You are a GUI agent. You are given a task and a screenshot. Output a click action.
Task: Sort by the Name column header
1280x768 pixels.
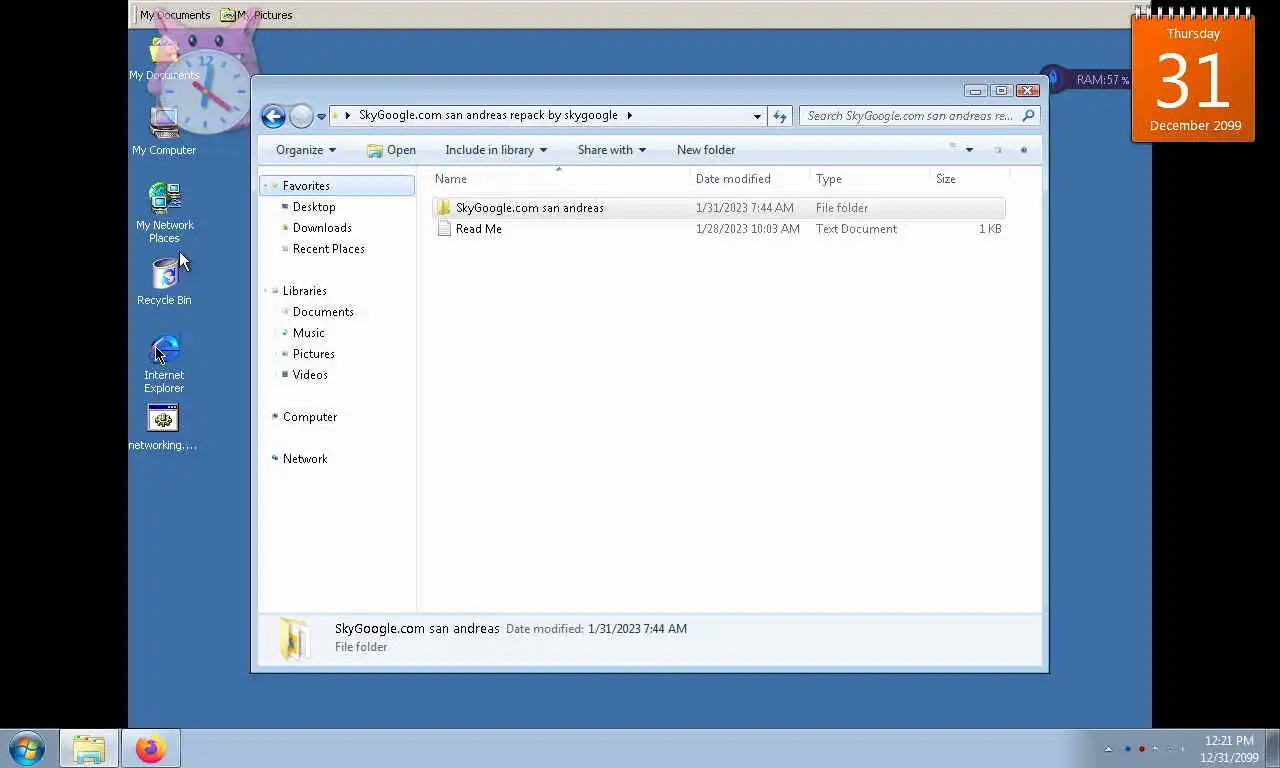(x=560, y=179)
